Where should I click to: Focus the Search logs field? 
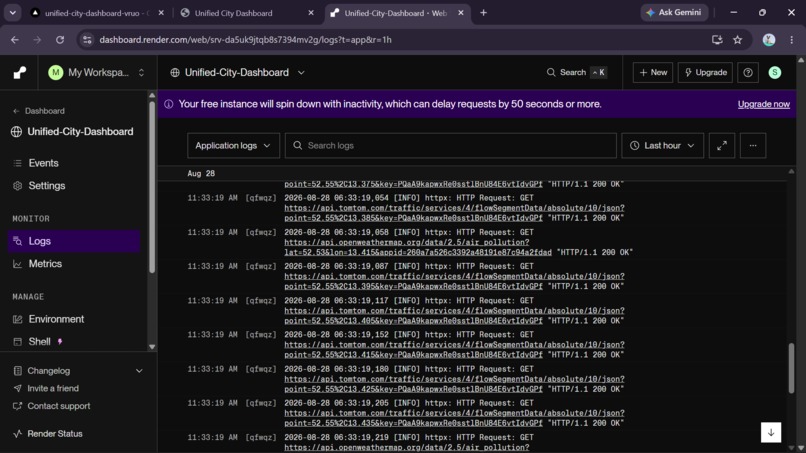(x=450, y=146)
